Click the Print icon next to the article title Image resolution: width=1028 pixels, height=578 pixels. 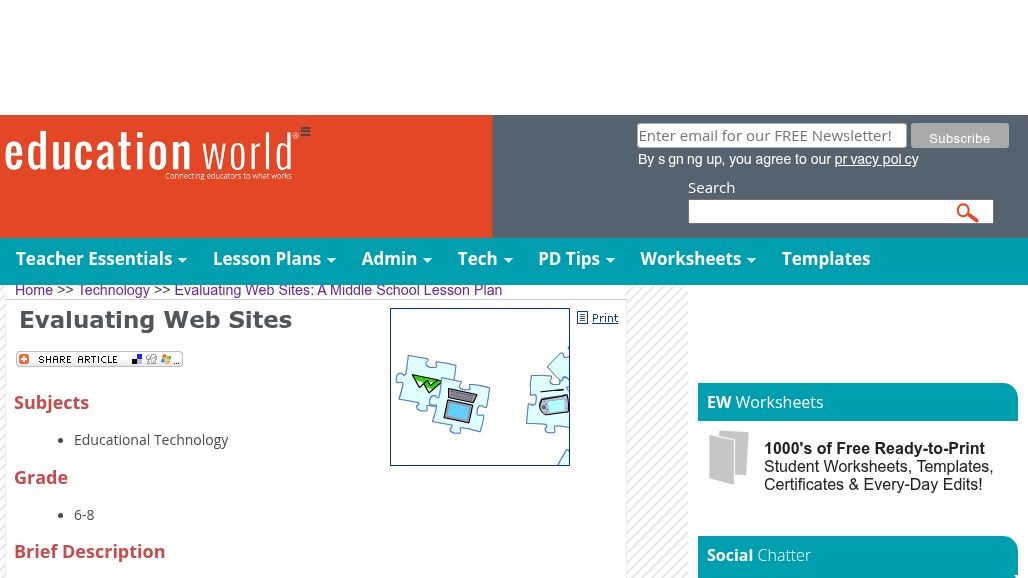coord(583,318)
